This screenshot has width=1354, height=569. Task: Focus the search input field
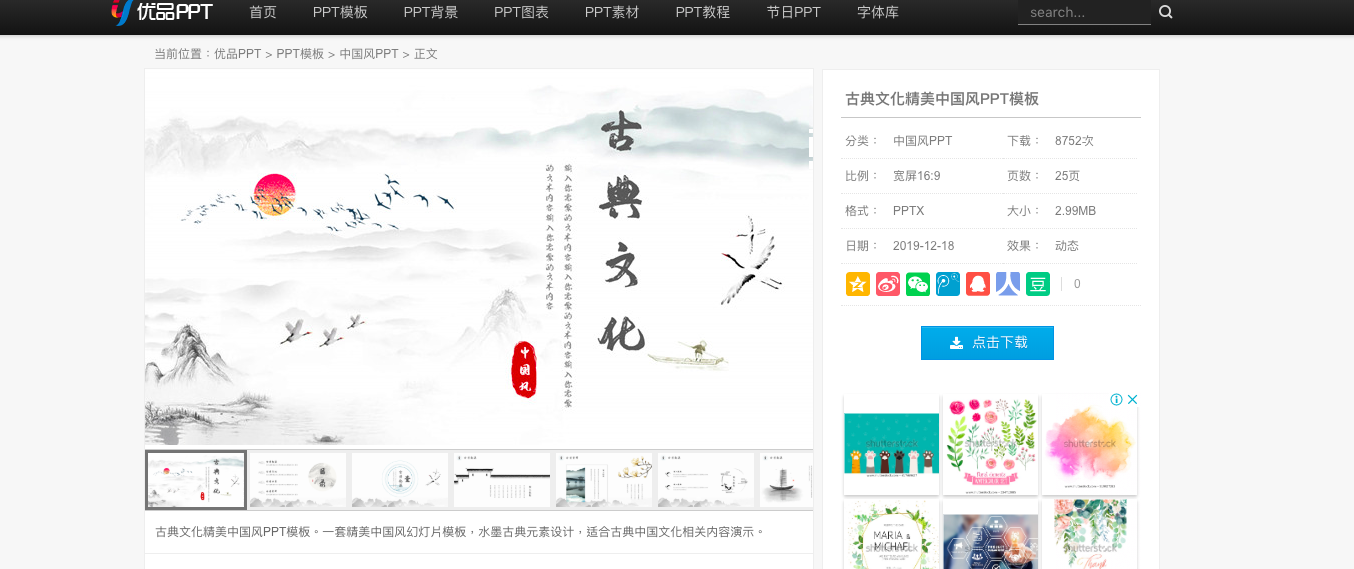tap(1083, 12)
